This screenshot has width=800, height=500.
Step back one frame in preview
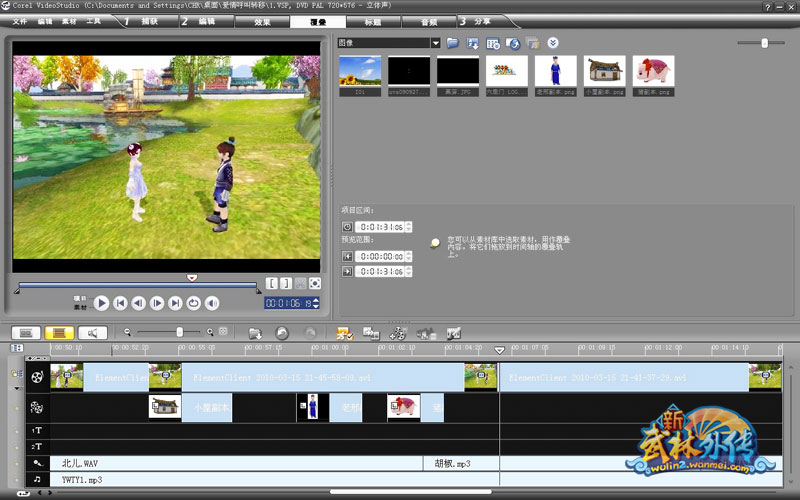click(x=138, y=303)
